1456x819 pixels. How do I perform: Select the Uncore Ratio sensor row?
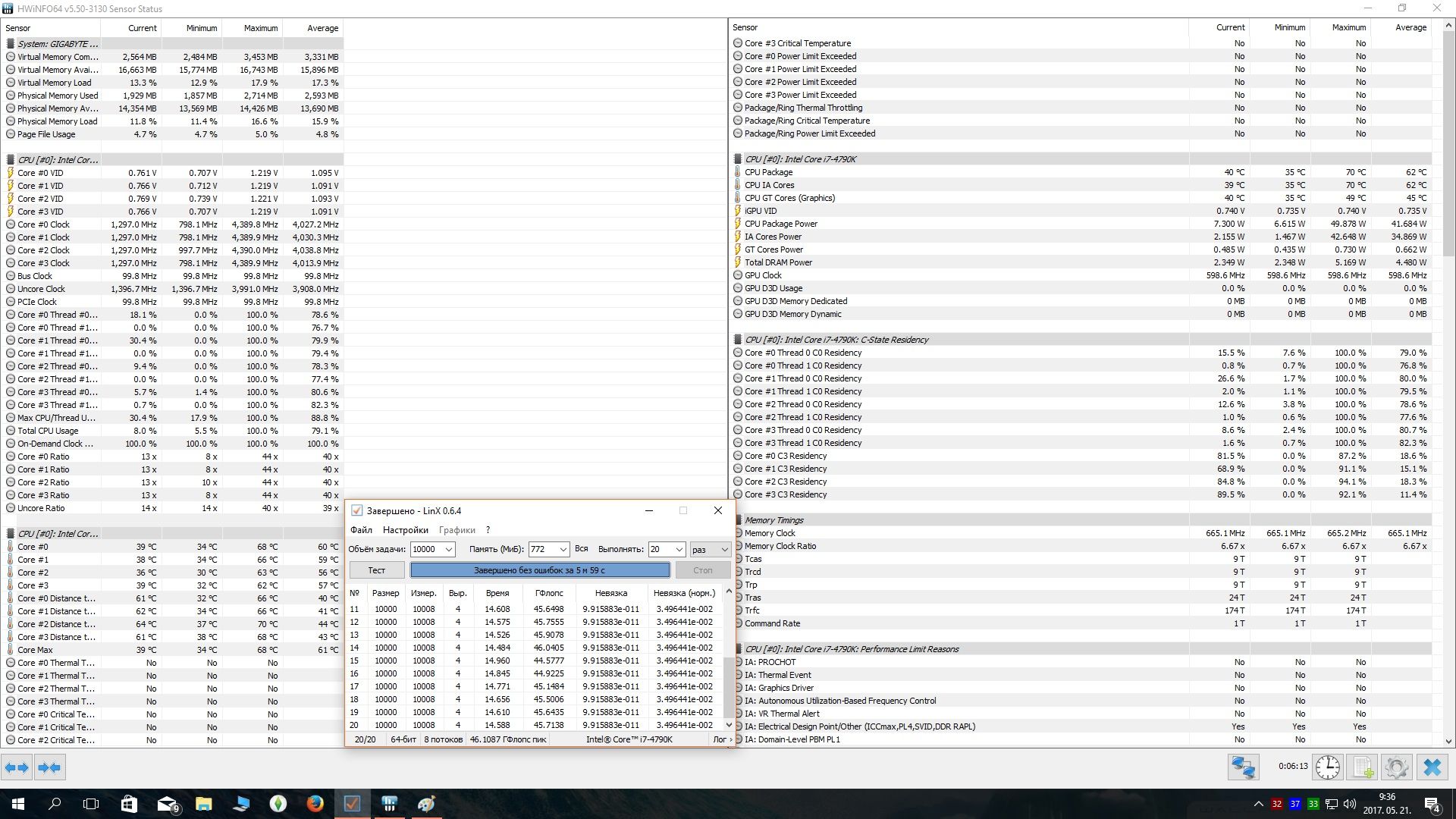(x=172, y=508)
